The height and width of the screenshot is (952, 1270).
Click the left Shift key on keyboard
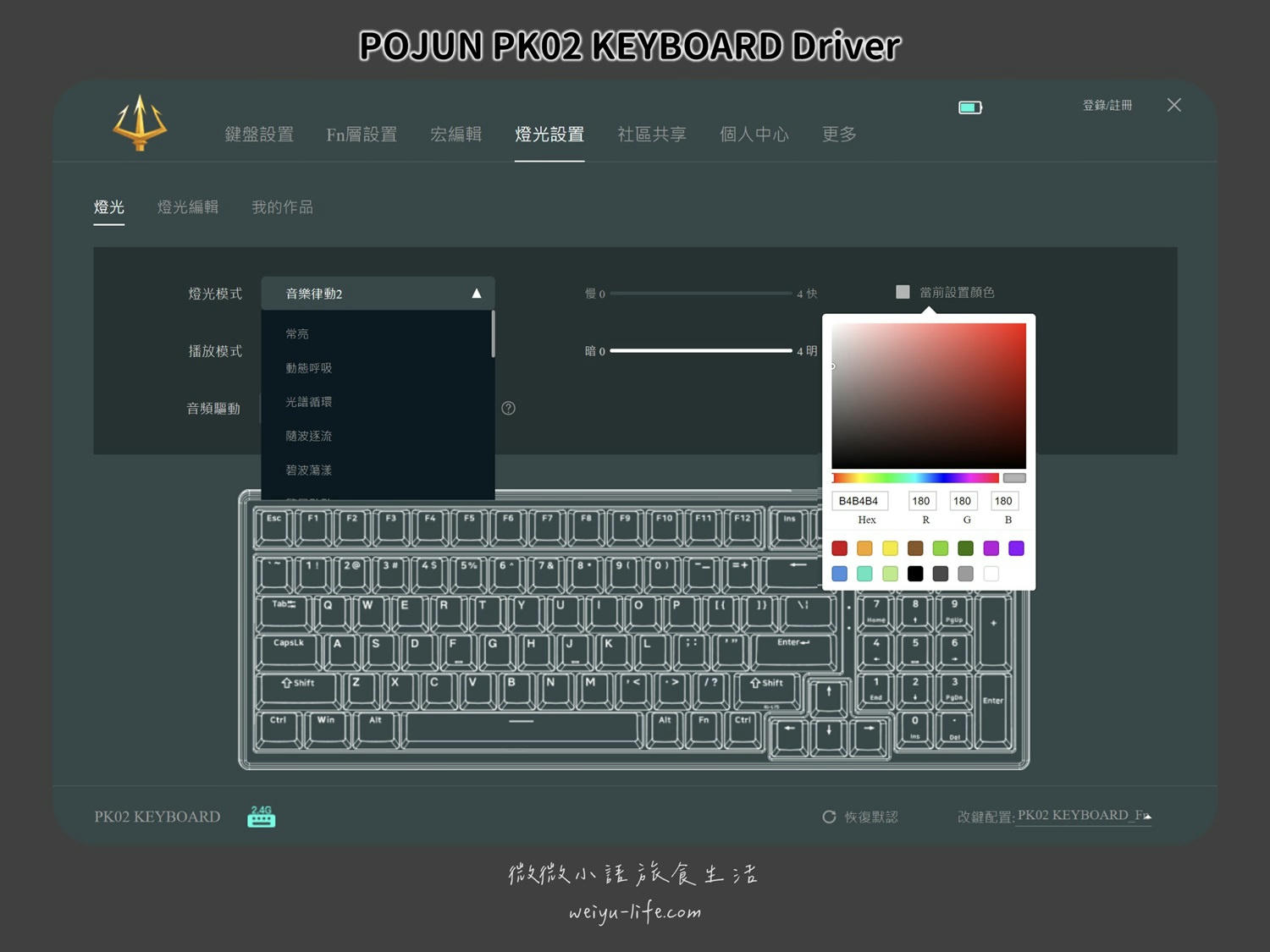click(298, 691)
